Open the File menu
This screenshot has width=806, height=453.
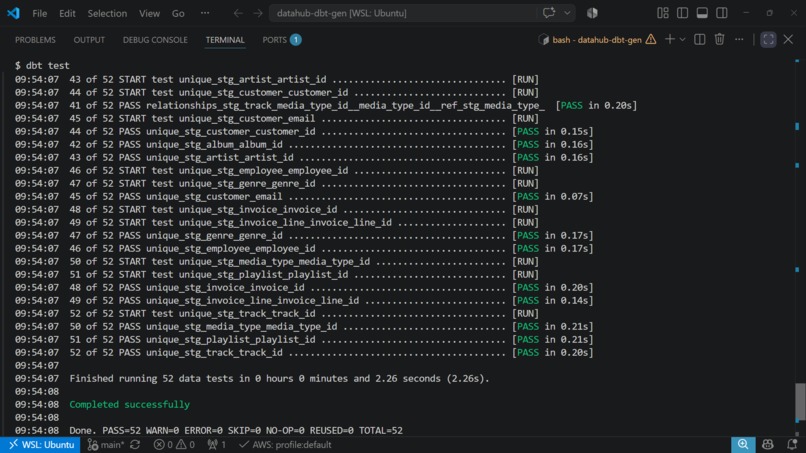pos(40,13)
